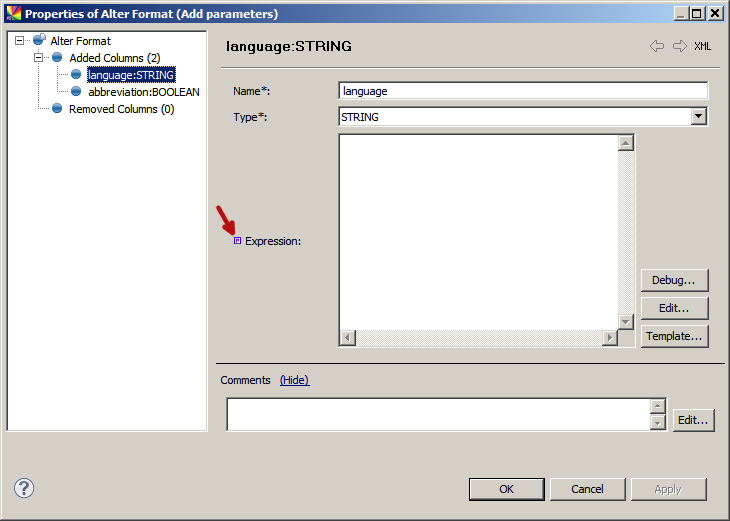Select the language:STRING tree item
The image size is (730, 521).
point(131,75)
